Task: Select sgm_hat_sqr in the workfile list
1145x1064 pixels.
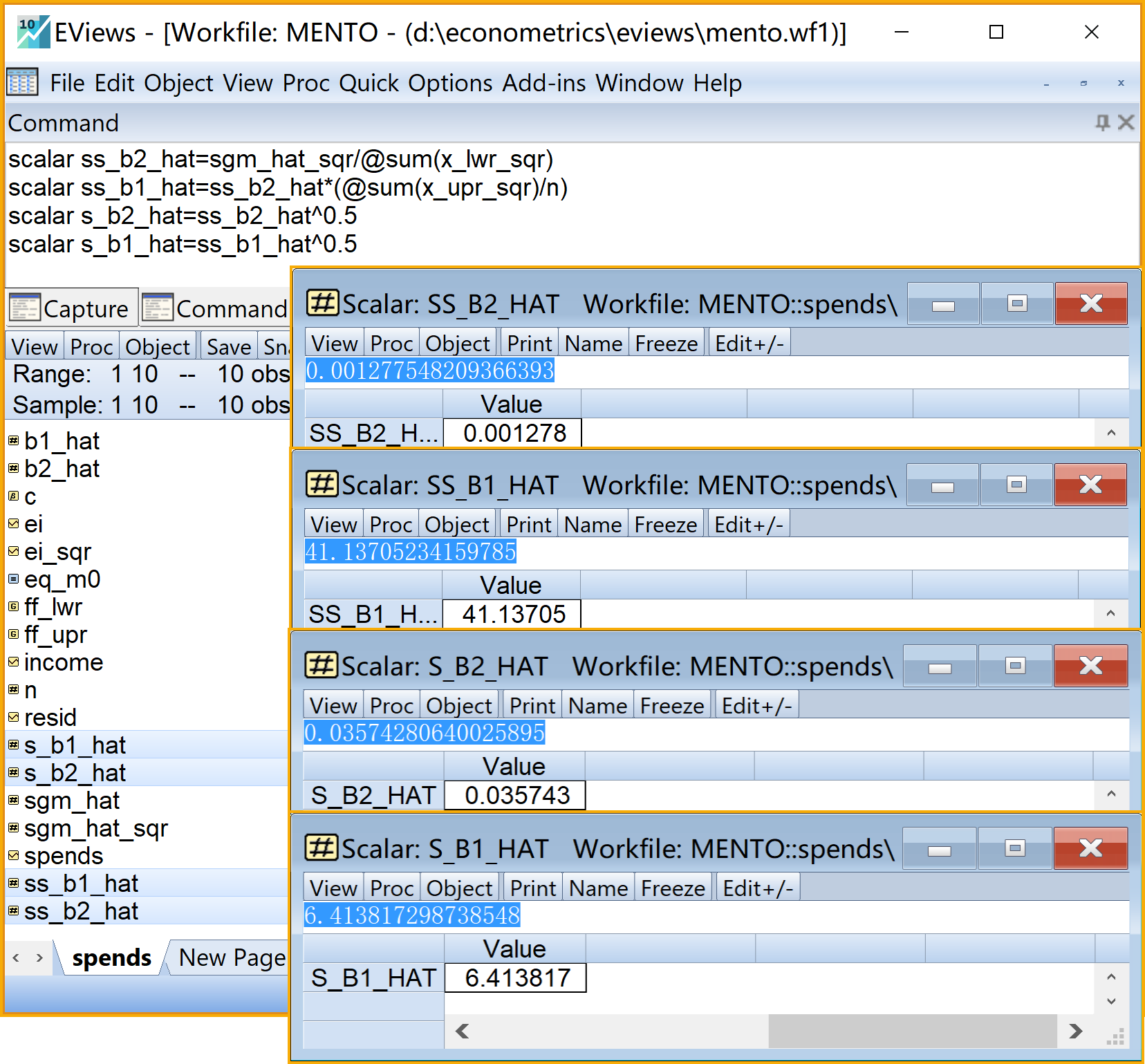Action: (x=95, y=828)
